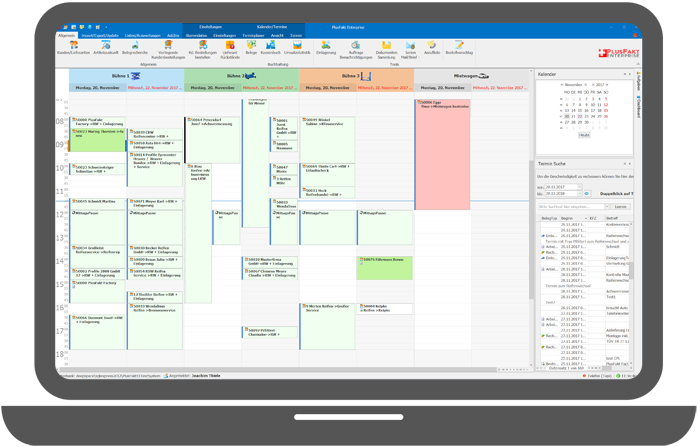This screenshot has width=700, height=447.
Task: Open Serien Mail/Brief tool
Action: (x=410, y=50)
